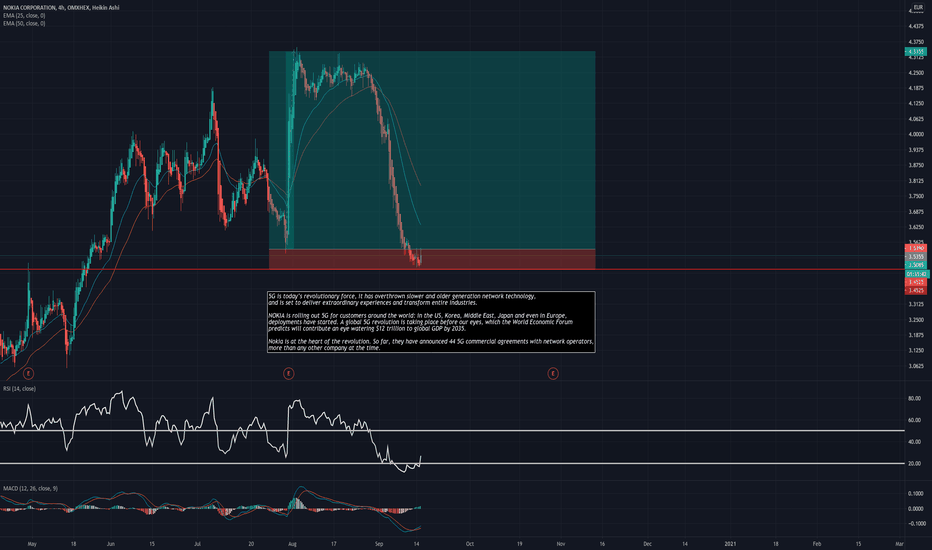Click the earnings E marker above the Nov label
The height and width of the screenshot is (550, 932).
(x=553, y=373)
